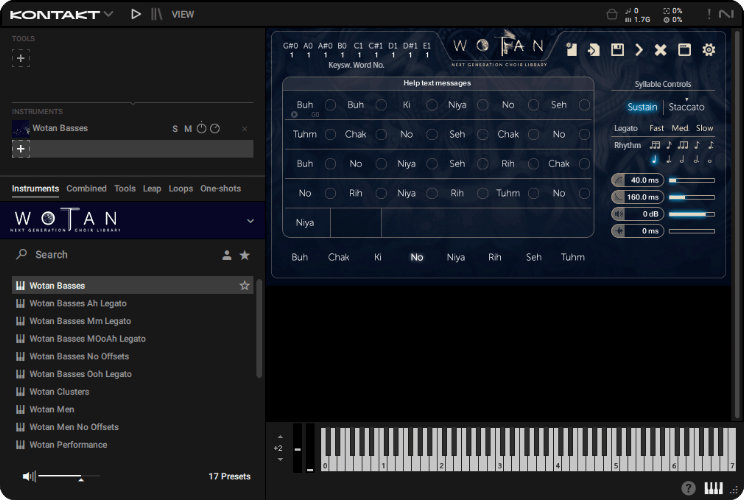
Task: Switch to the Combined tab
Action: pos(86,189)
